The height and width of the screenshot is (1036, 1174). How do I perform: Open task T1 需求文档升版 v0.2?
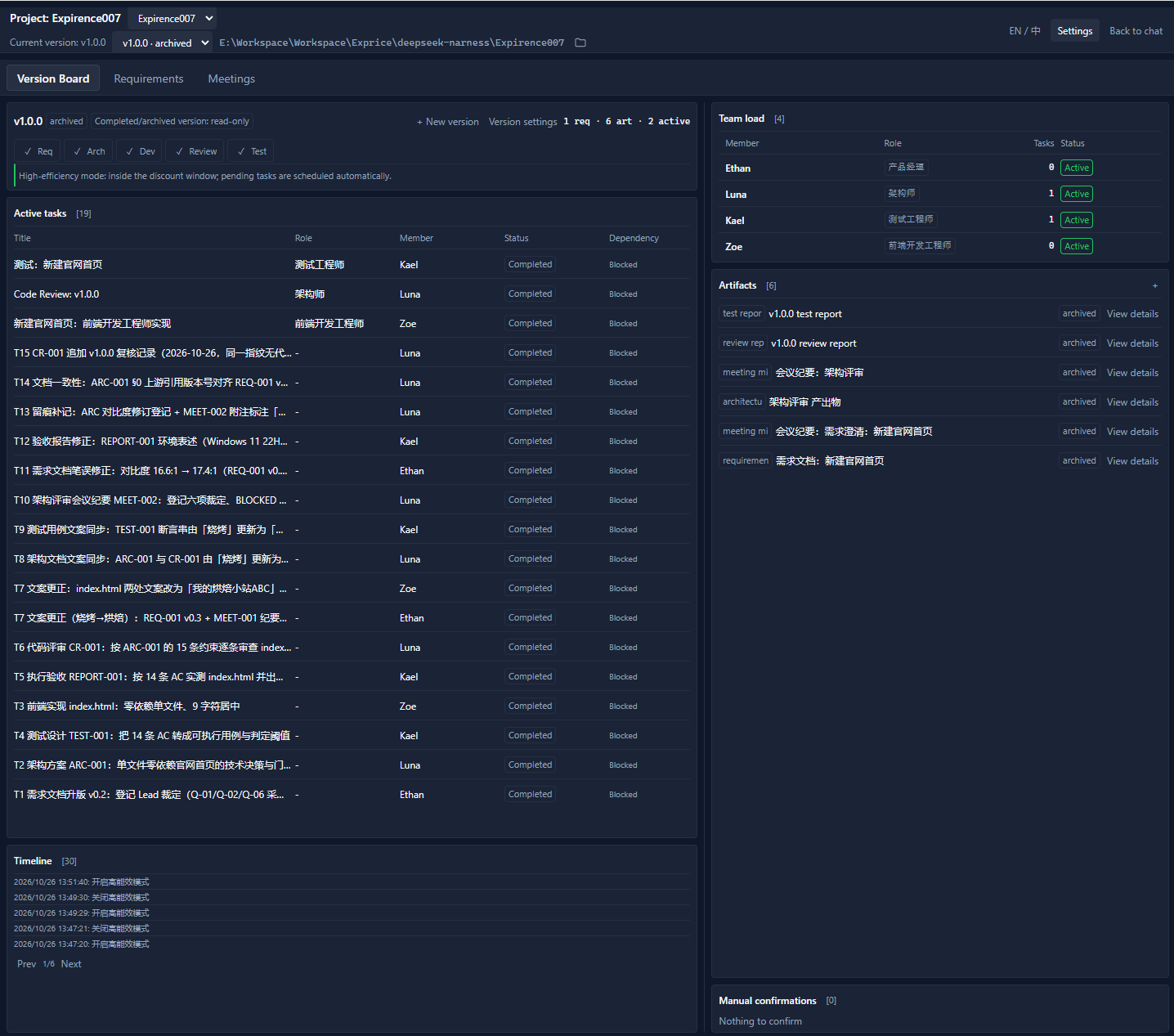click(x=149, y=795)
